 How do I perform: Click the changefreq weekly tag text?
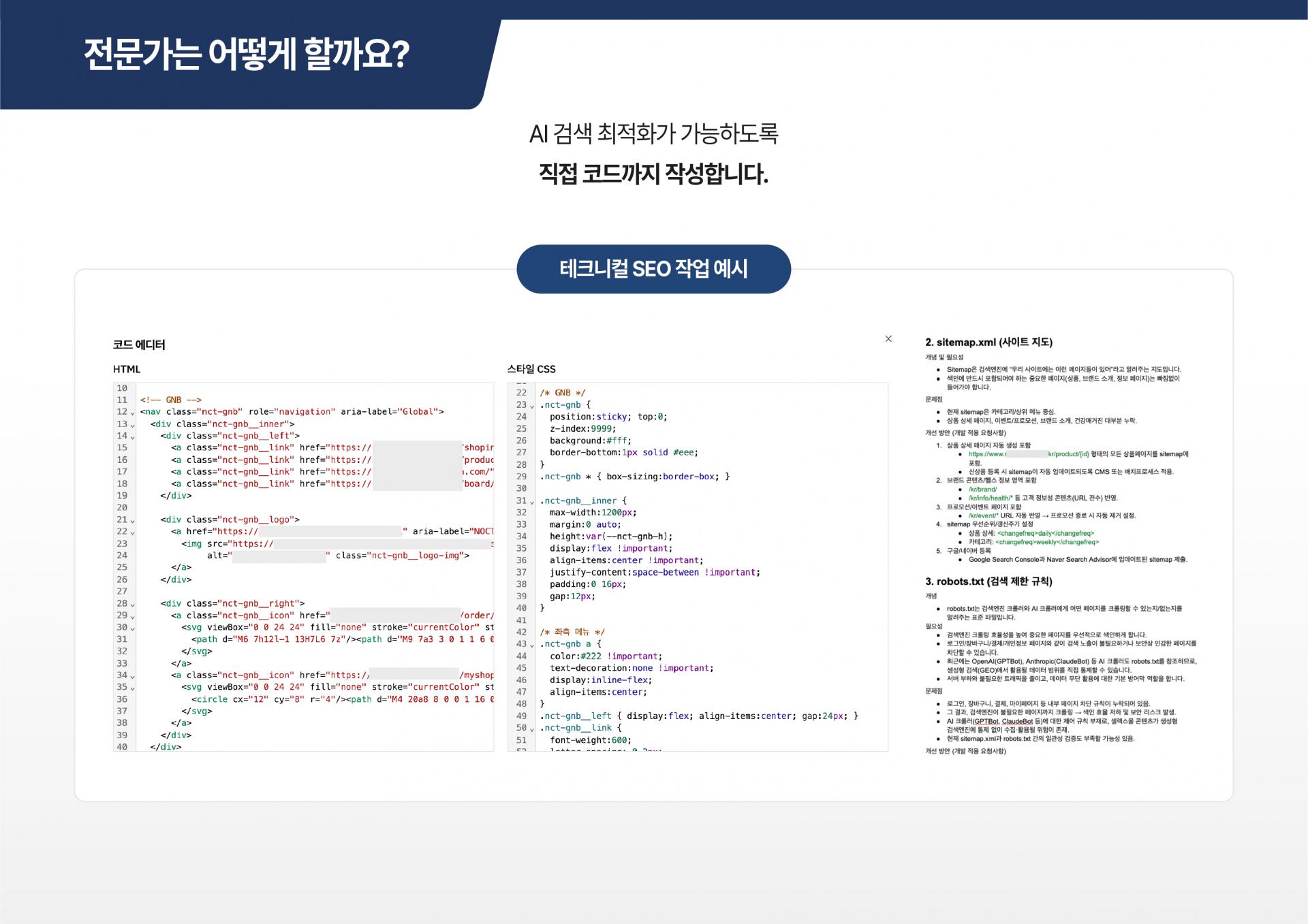click(x=1047, y=542)
